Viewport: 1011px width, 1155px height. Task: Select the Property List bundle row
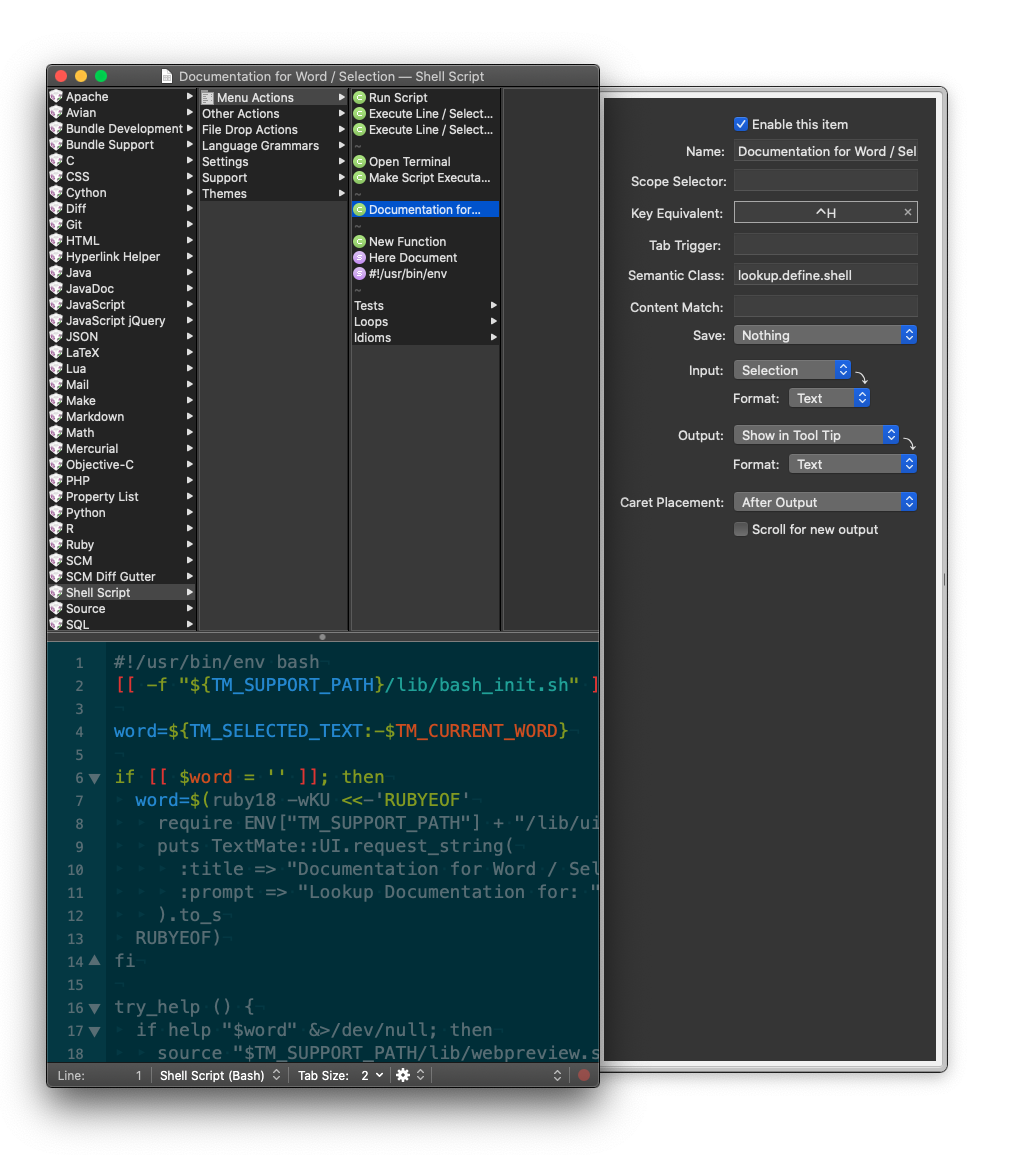point(122,496)
